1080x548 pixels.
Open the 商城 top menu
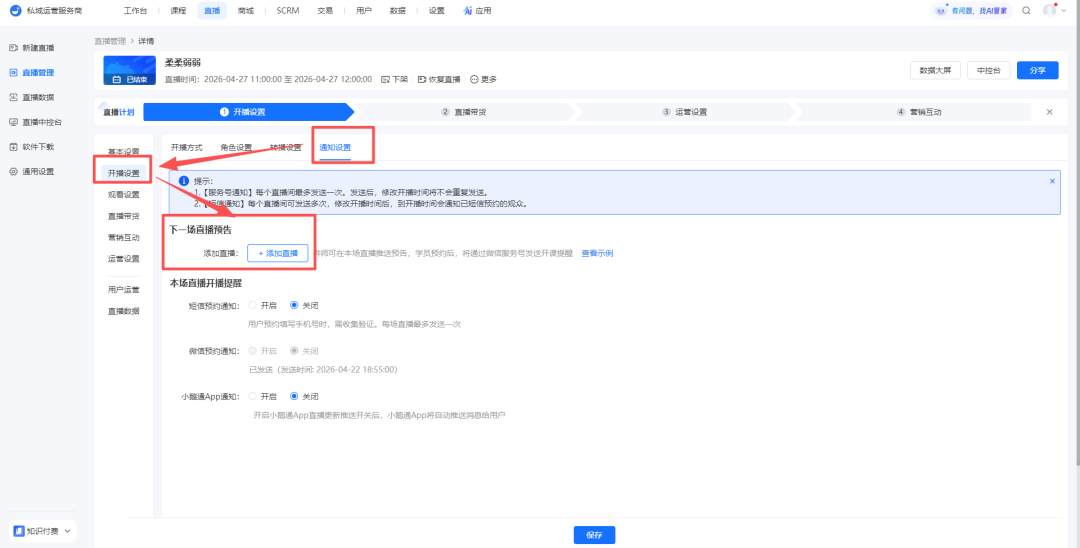pyautogui.click(x=245, y=11)
